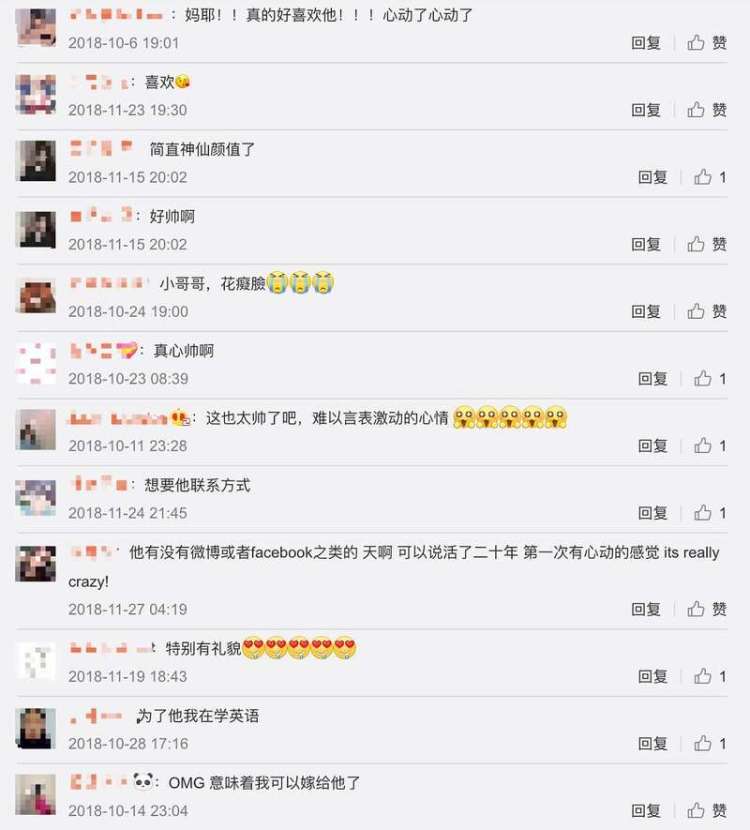Reply to the comment dated 2018-11-24 21:45
This screenshot has width=750, height=830.
click(x=653, y=512)
